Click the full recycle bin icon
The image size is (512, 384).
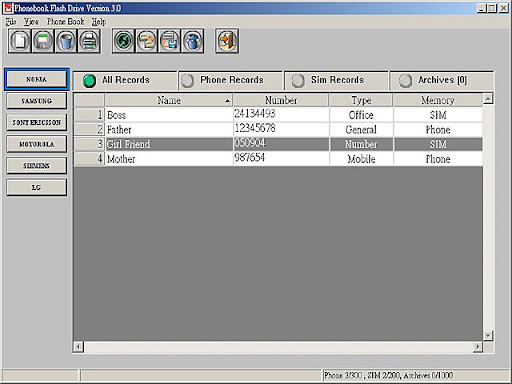pos(192,41)
